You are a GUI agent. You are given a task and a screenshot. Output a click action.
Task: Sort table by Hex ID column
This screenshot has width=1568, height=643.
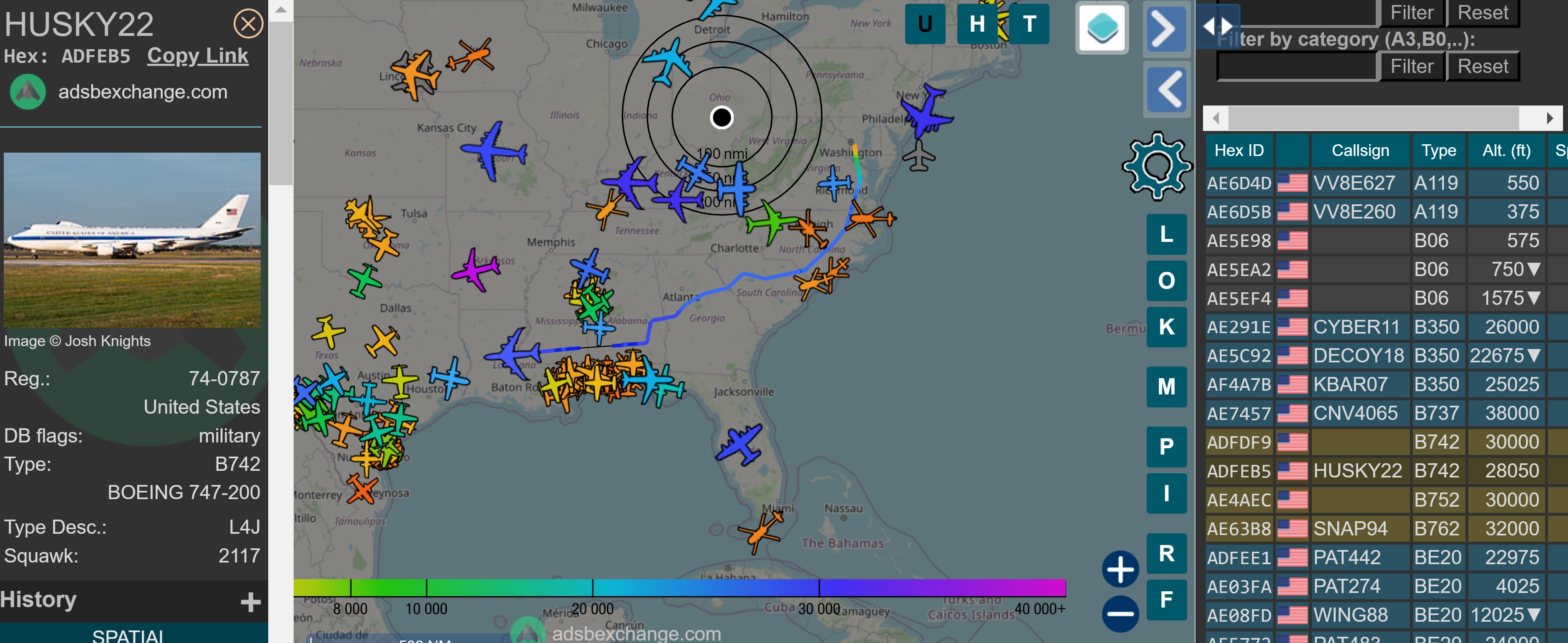(x=1239, y=151)
